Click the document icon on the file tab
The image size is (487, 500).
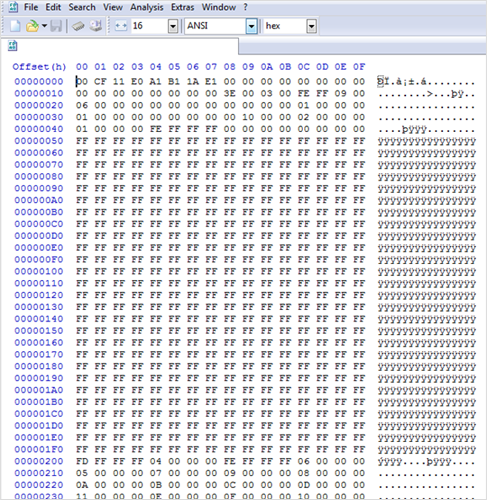12,46
